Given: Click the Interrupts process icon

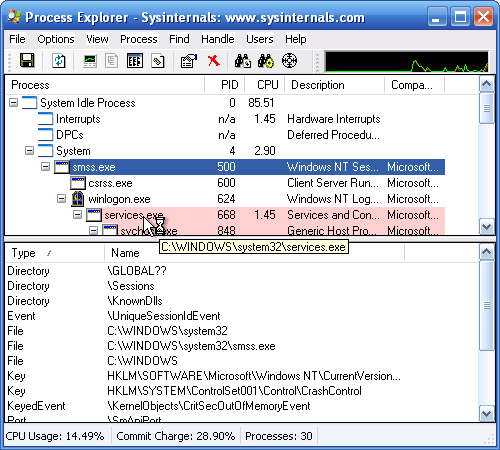Looking at the screenshot, I should point(45,119).
